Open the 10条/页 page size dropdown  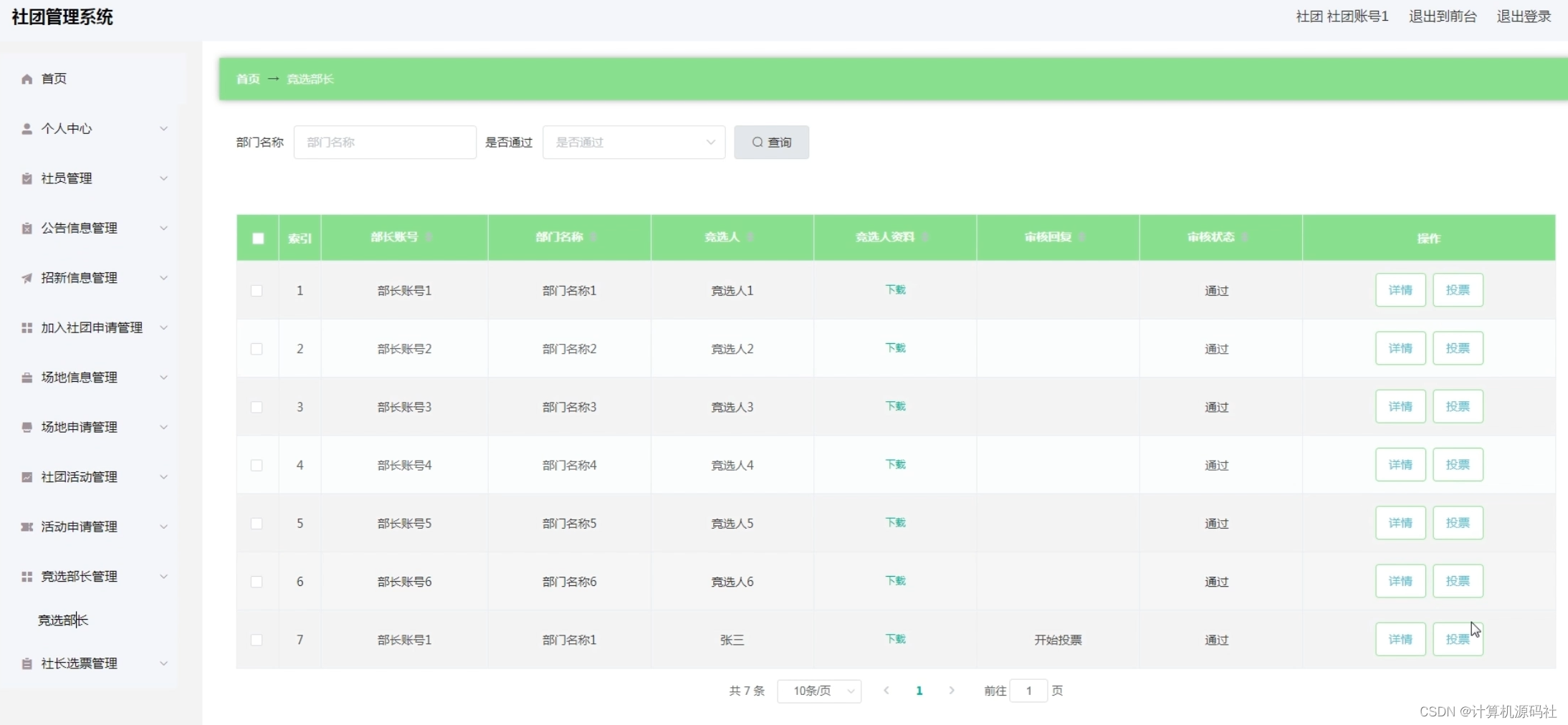point(819,691)
